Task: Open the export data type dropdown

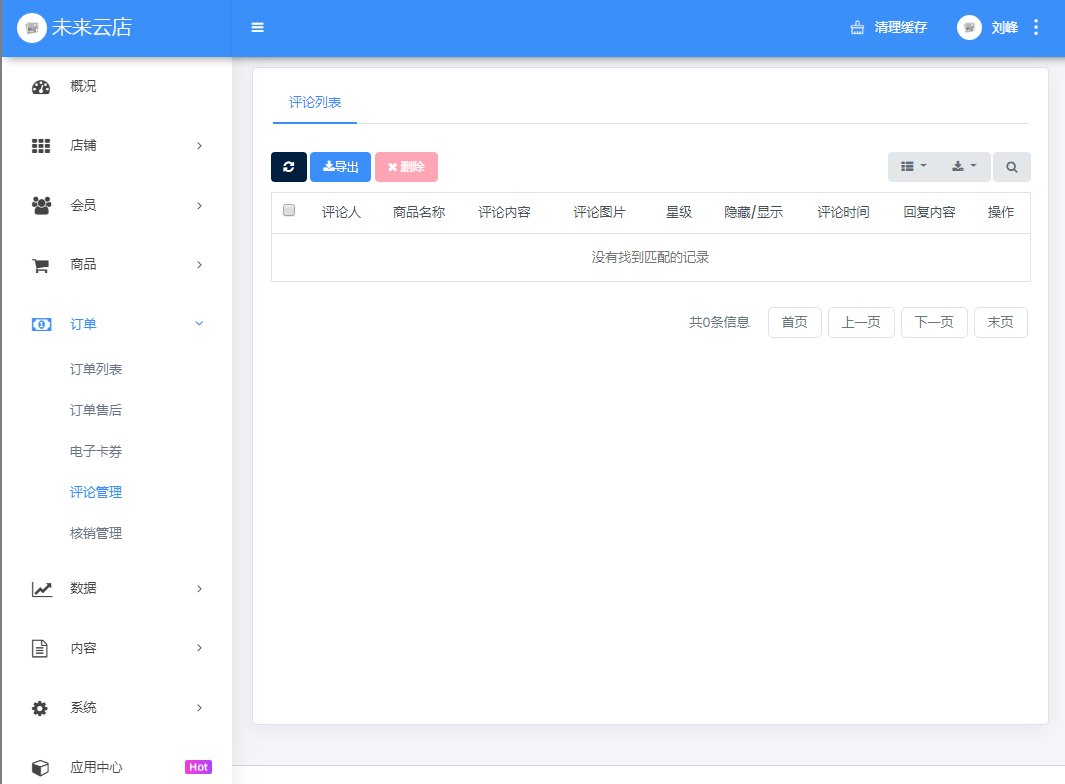Action: (965, 167)
